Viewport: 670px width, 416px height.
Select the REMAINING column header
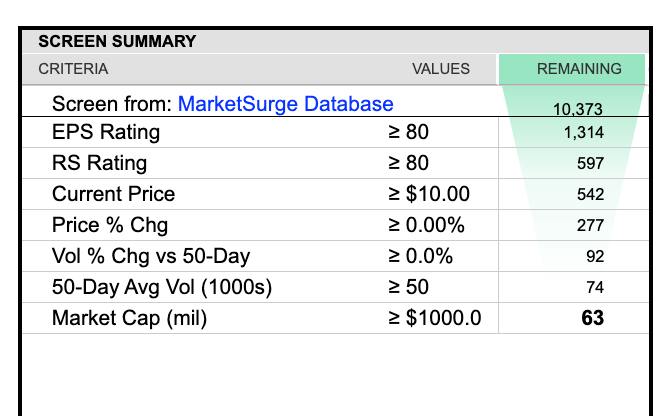[578, 69]
